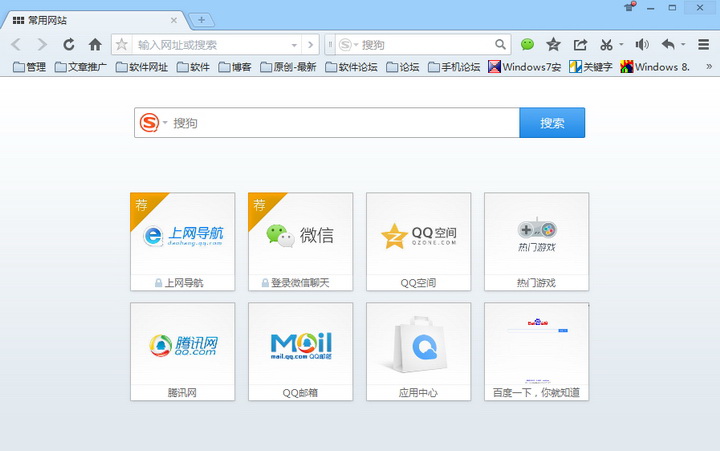The image size is (720, 451).
Task: Mute the browser sound via speaker icon
Action: tap(641, 45)
